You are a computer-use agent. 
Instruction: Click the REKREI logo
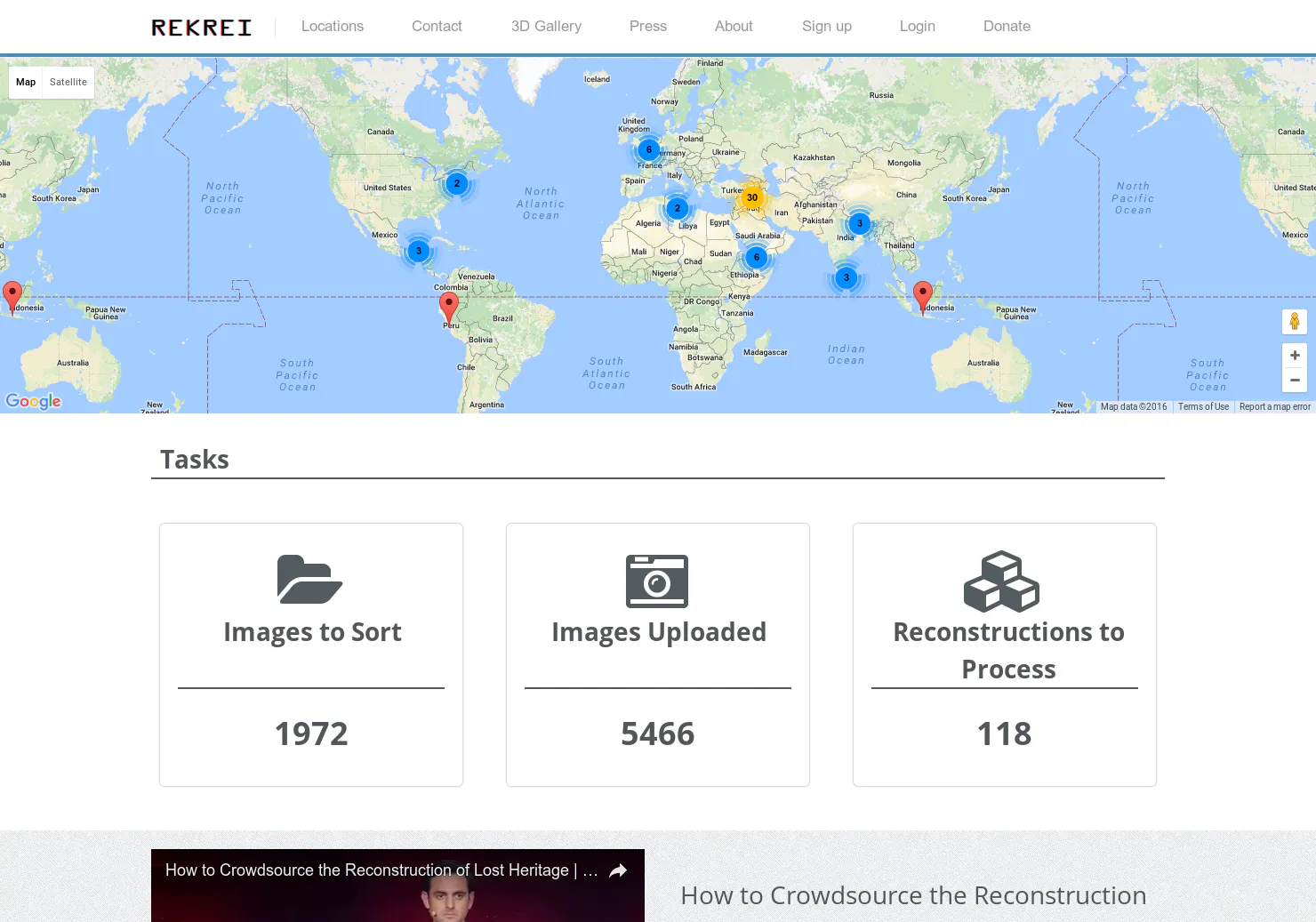click(x=201, y=28)
